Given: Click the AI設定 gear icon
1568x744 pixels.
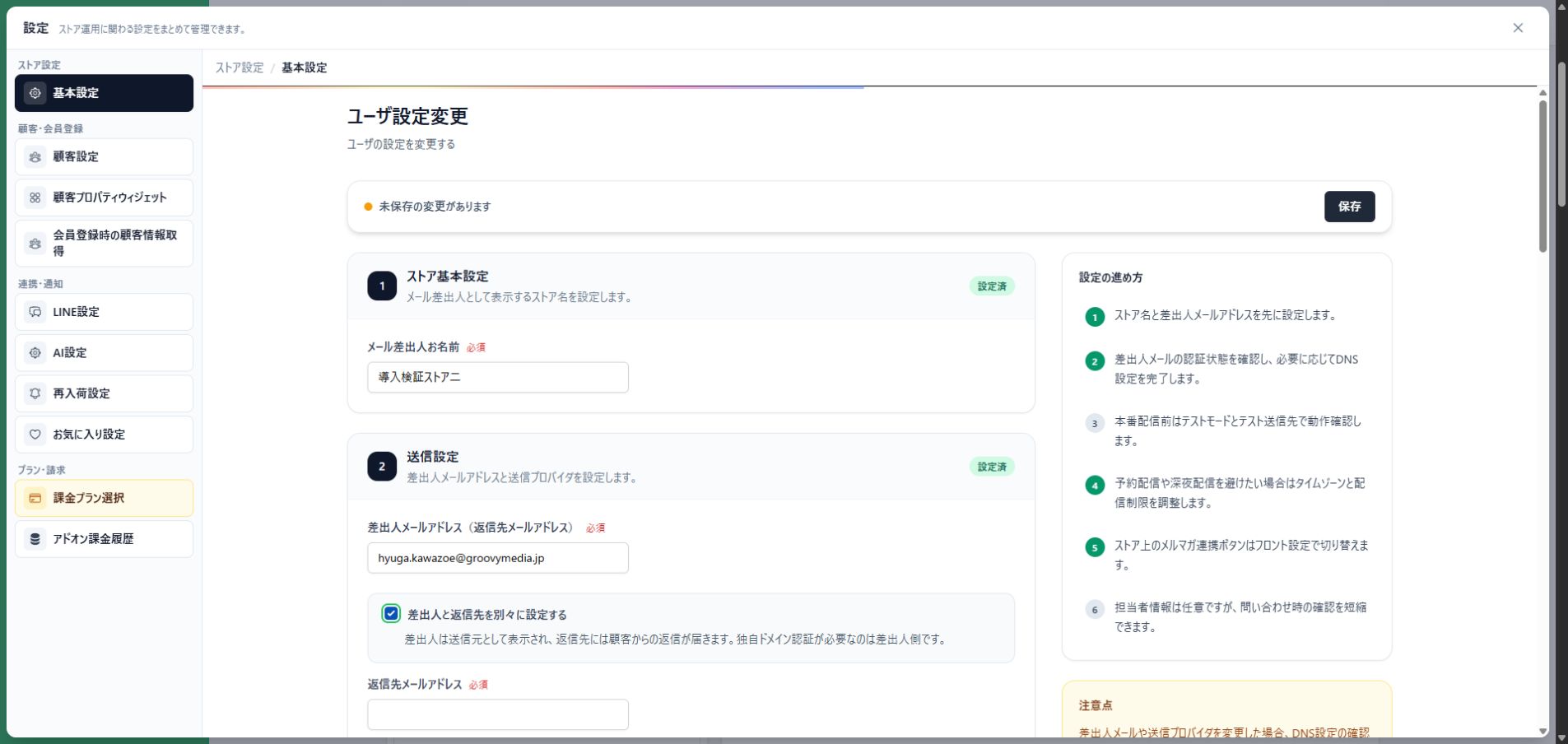Looking at the screenshot, I should point(35,353).
